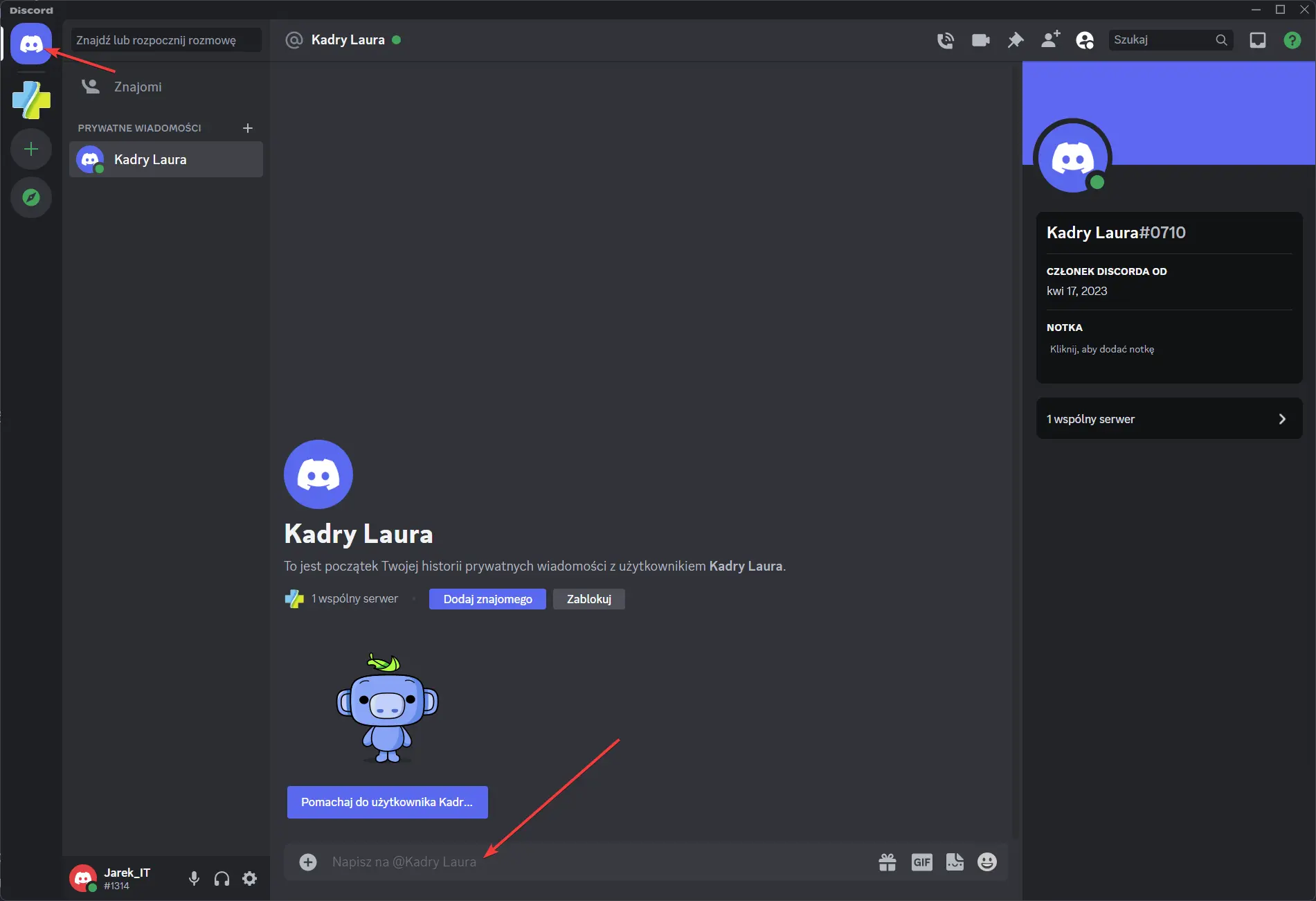Open Discord home direct messages
This screenshot has width=1316, height=901.
(x=31, y=44)
